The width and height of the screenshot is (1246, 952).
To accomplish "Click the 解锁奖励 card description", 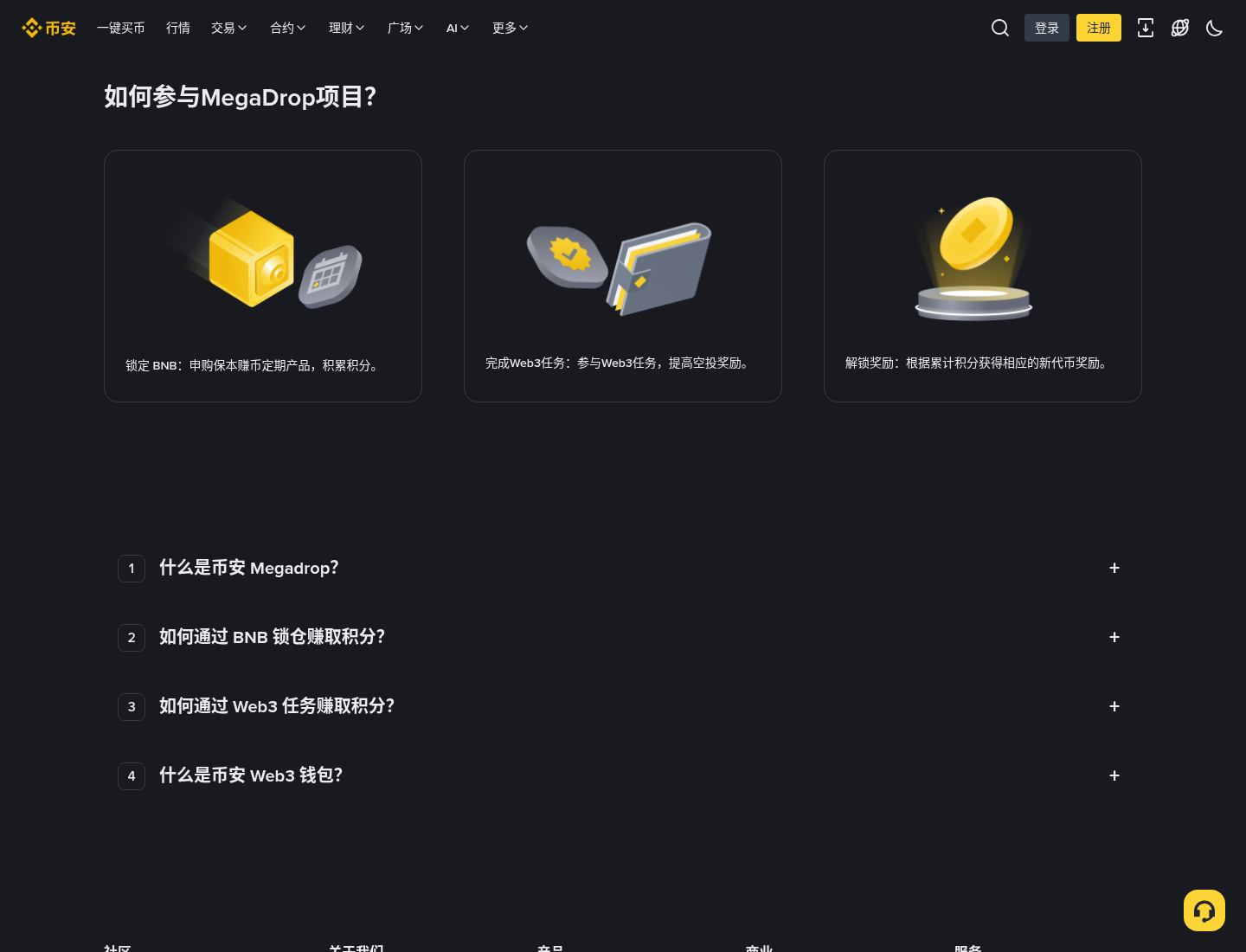I will click(x=979, y=363).
